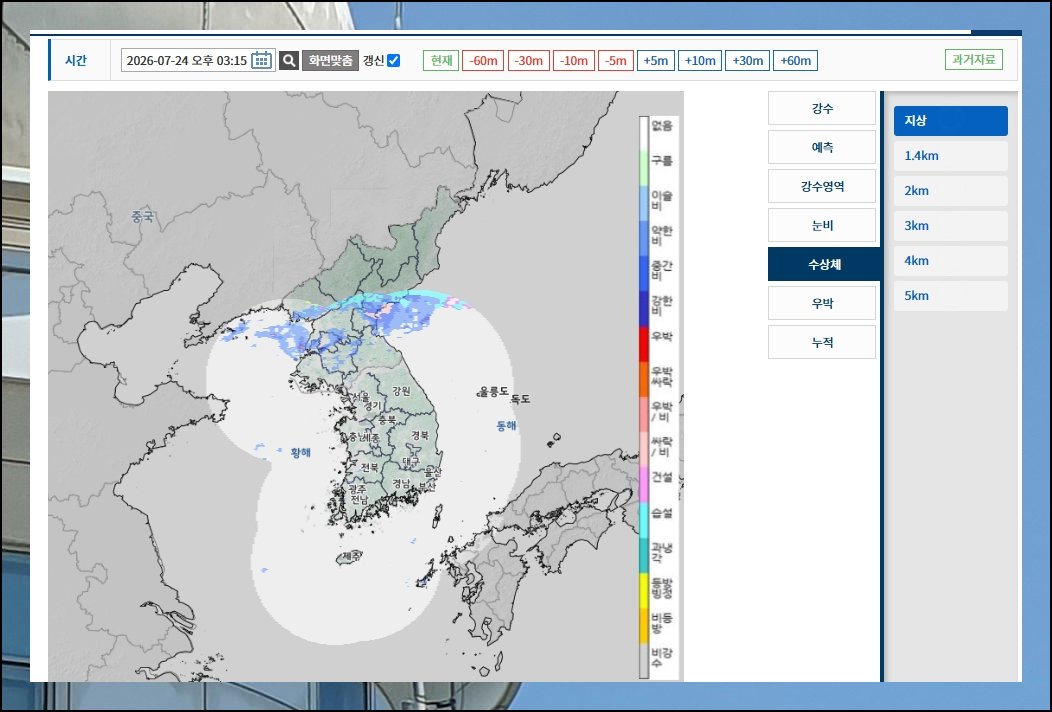1052x712 pixels.
Task: Choose the 1.4km altitude level
Action: [x=951, y=156]
